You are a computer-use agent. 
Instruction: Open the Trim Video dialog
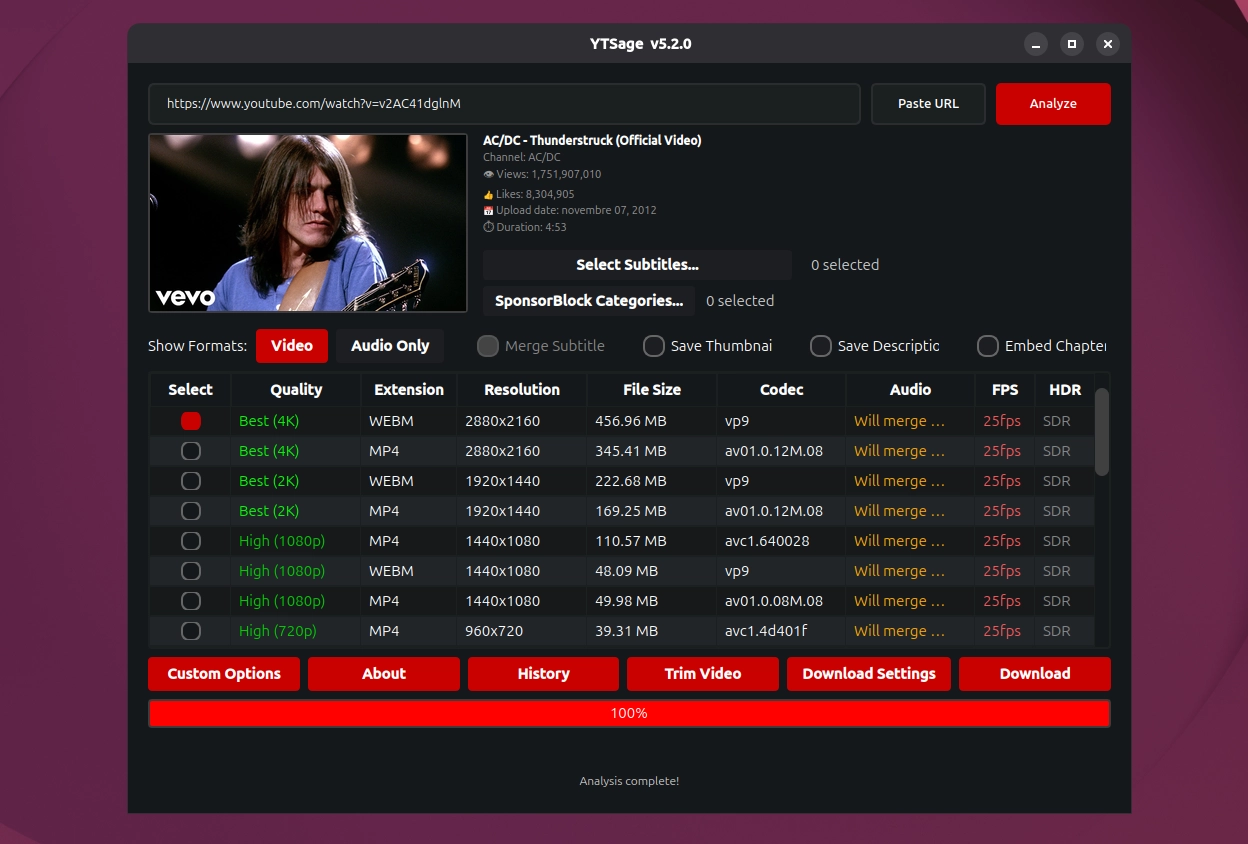coord(703,674)
